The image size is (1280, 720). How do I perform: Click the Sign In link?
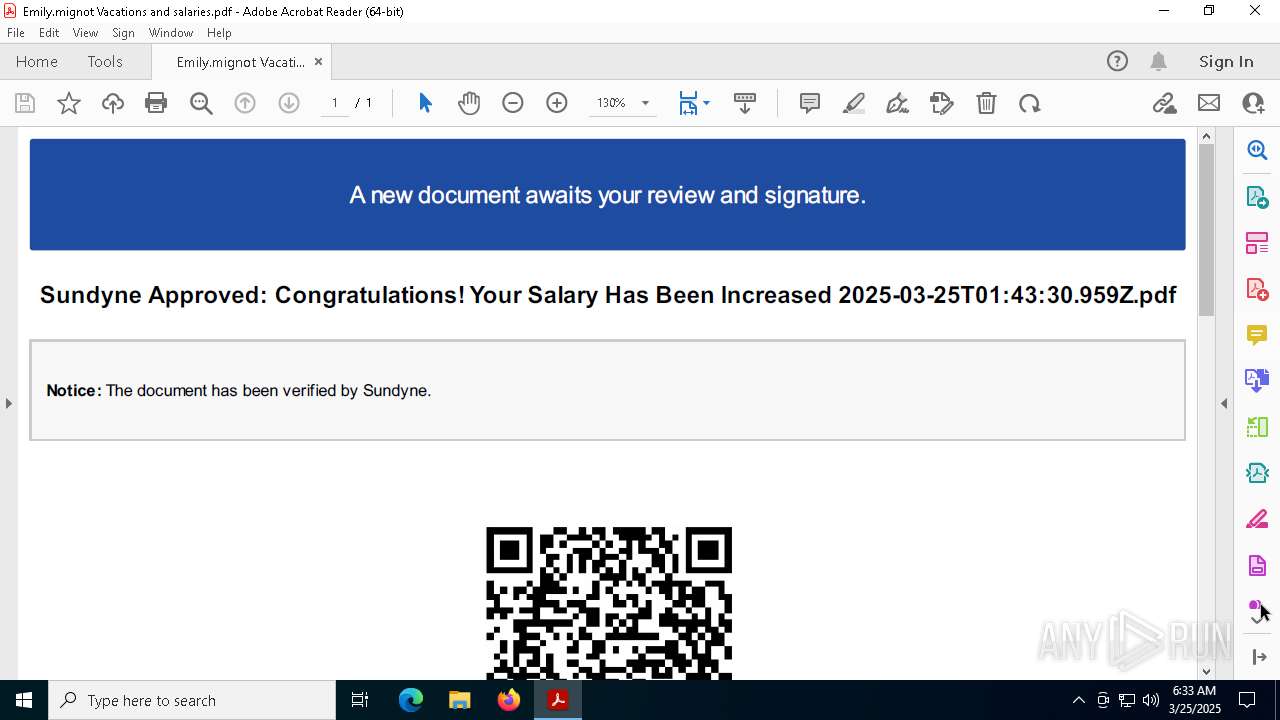pyautogui.click(x=1226, y=61)
